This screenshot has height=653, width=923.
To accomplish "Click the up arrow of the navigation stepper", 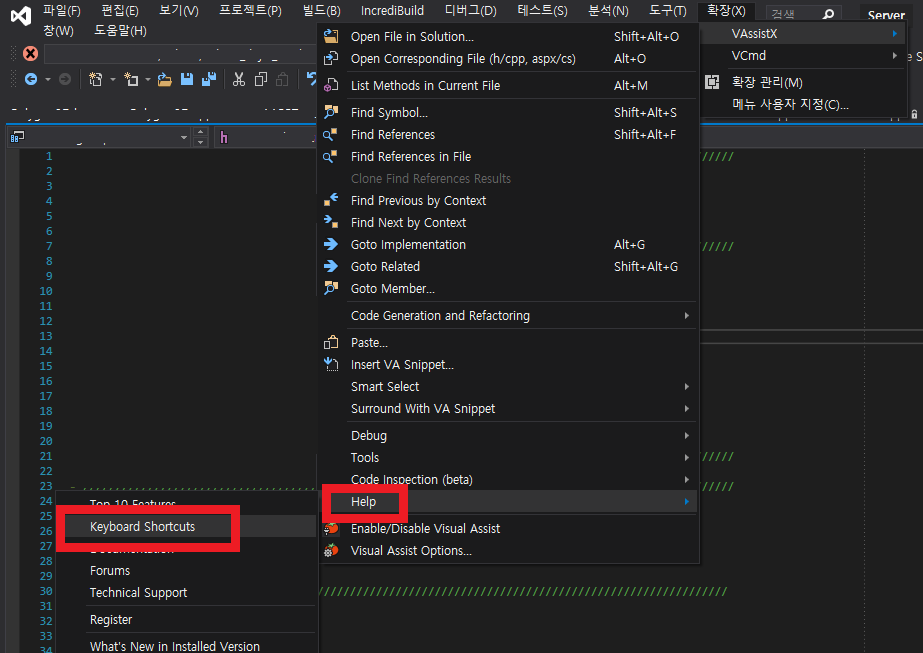I will click(201, 132).
